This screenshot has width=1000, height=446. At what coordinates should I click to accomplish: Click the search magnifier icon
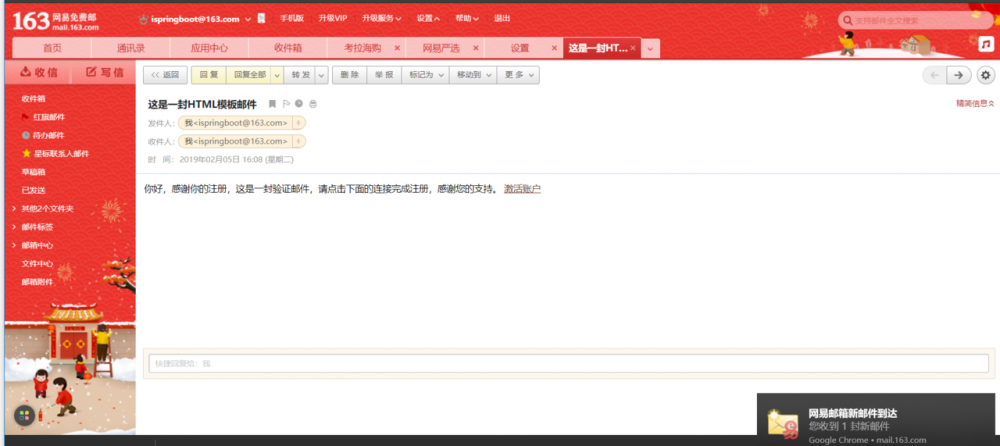(x=848, y=20)
